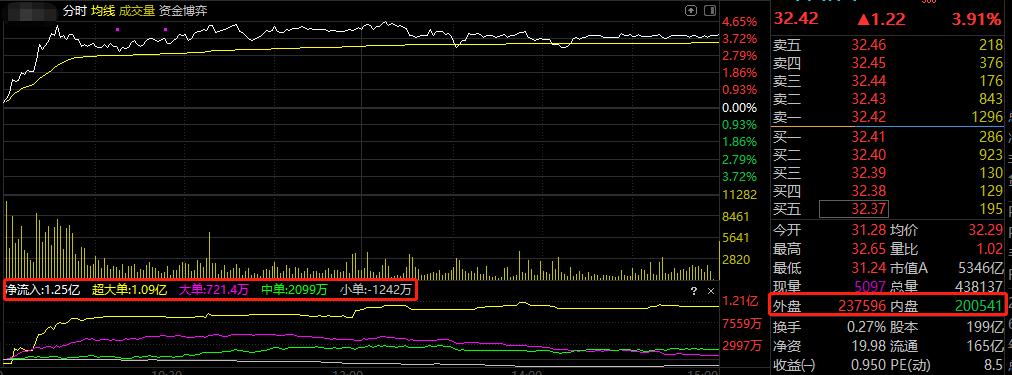This screenshot has width=1012, height=375.
Task: Close the capital flow sub-panel
Action: tap(711, 291)
